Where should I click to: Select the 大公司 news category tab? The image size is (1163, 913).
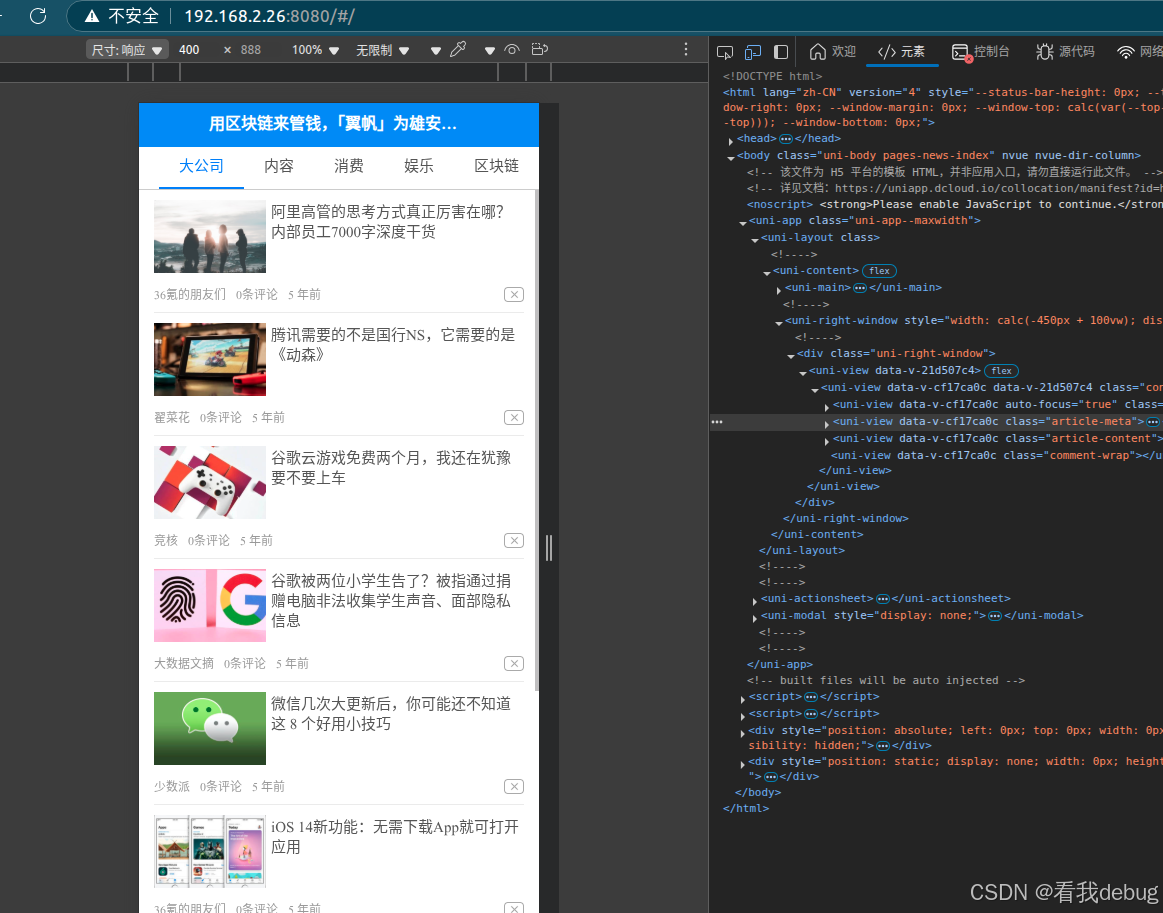(202, 166)
